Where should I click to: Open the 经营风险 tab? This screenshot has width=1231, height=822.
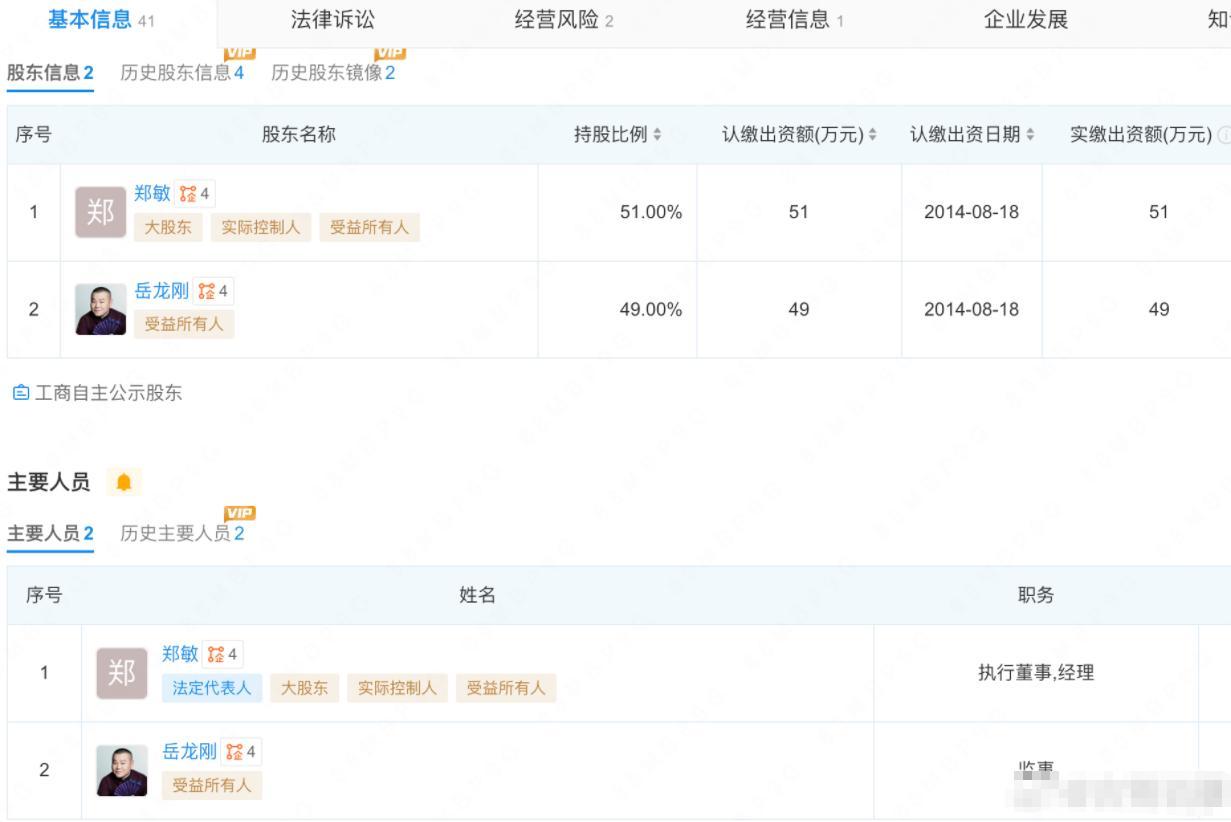[x=564, y=21]
